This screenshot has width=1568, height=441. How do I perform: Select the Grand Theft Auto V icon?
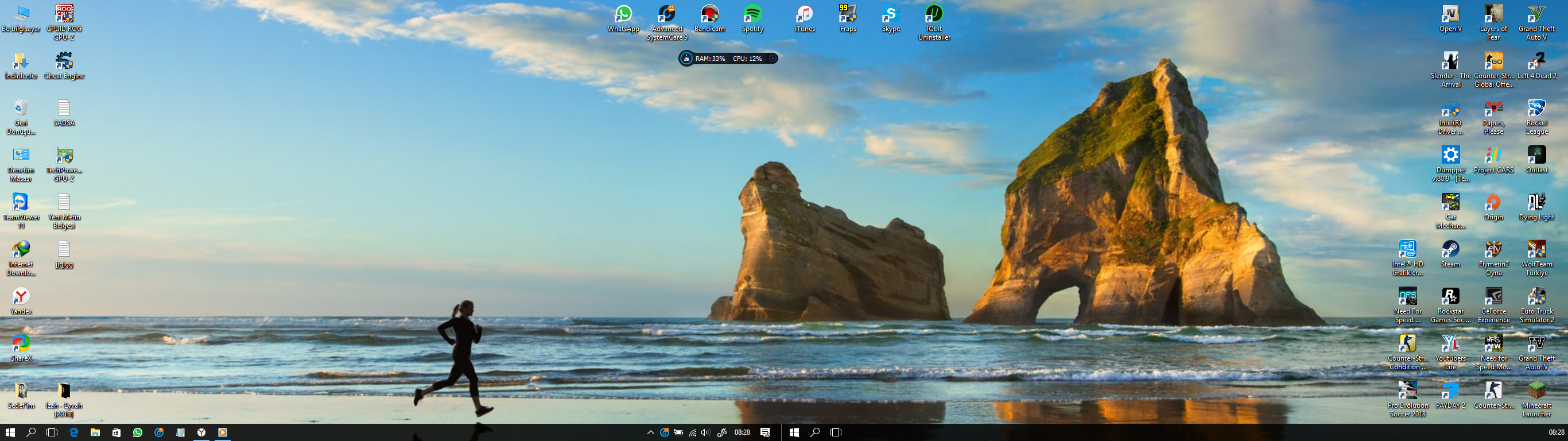pyautogui.click(x=1536, y=22)
